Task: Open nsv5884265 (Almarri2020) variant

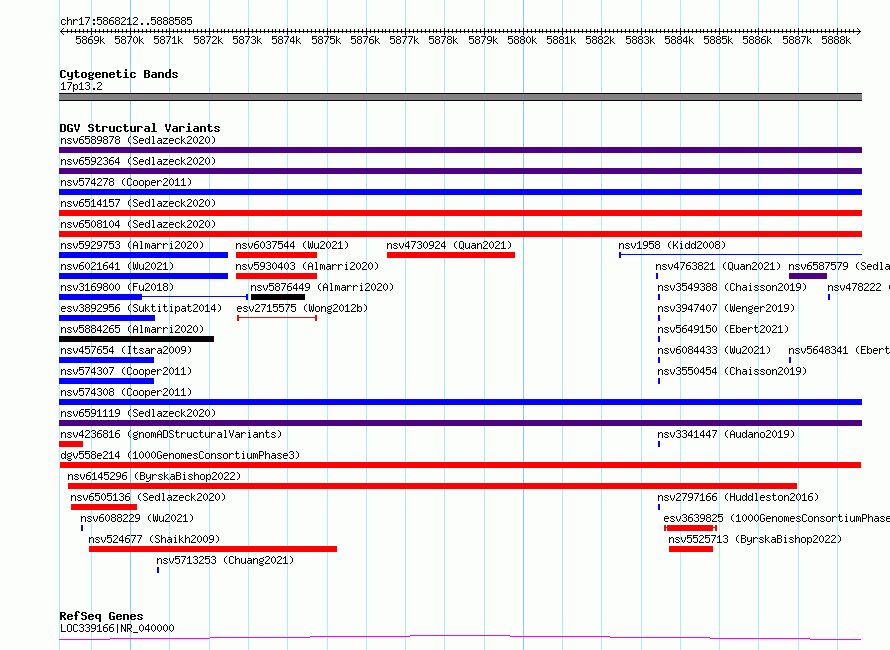Action: (132, 329)
